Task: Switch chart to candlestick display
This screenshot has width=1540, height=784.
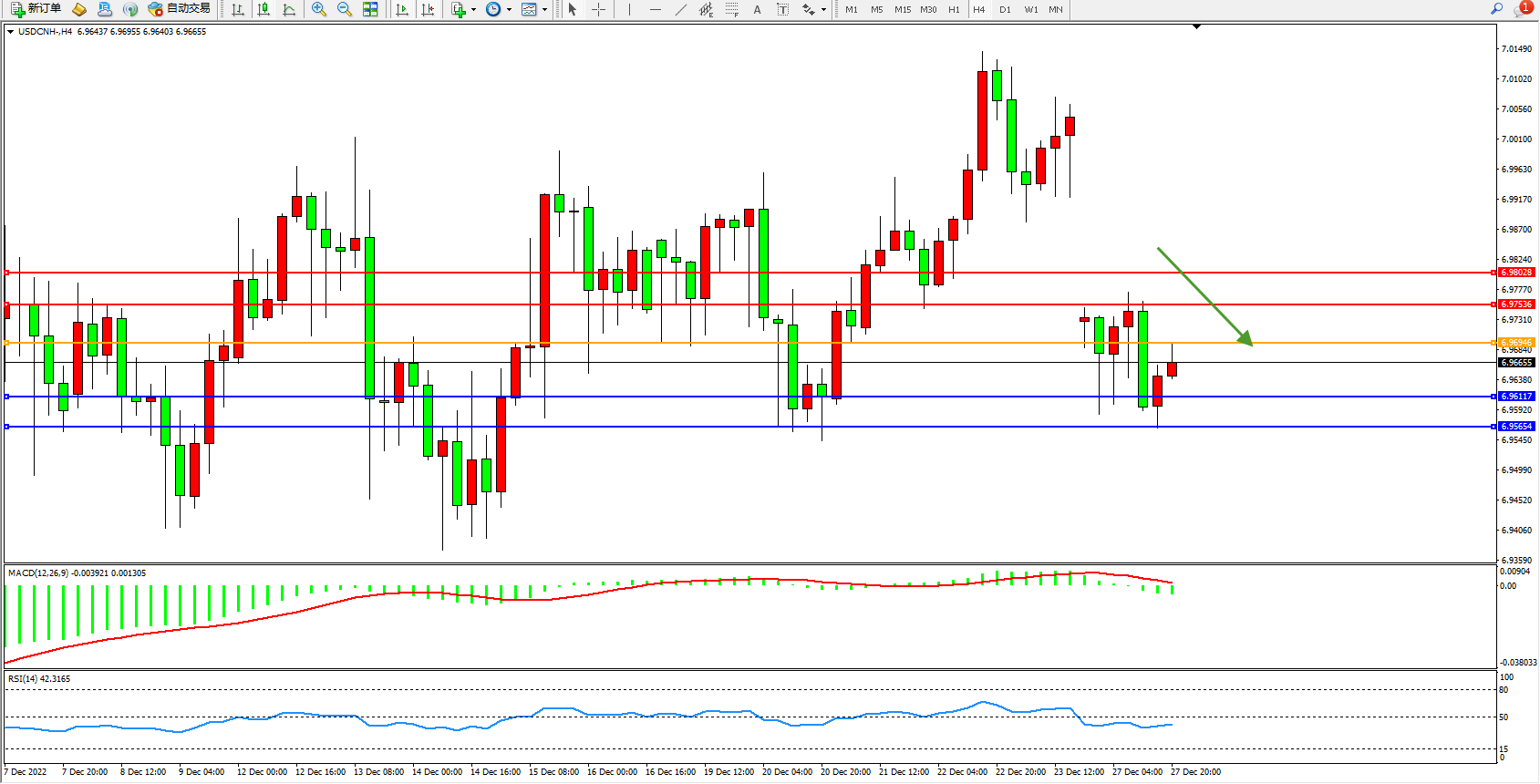Action: coord(264,9)
